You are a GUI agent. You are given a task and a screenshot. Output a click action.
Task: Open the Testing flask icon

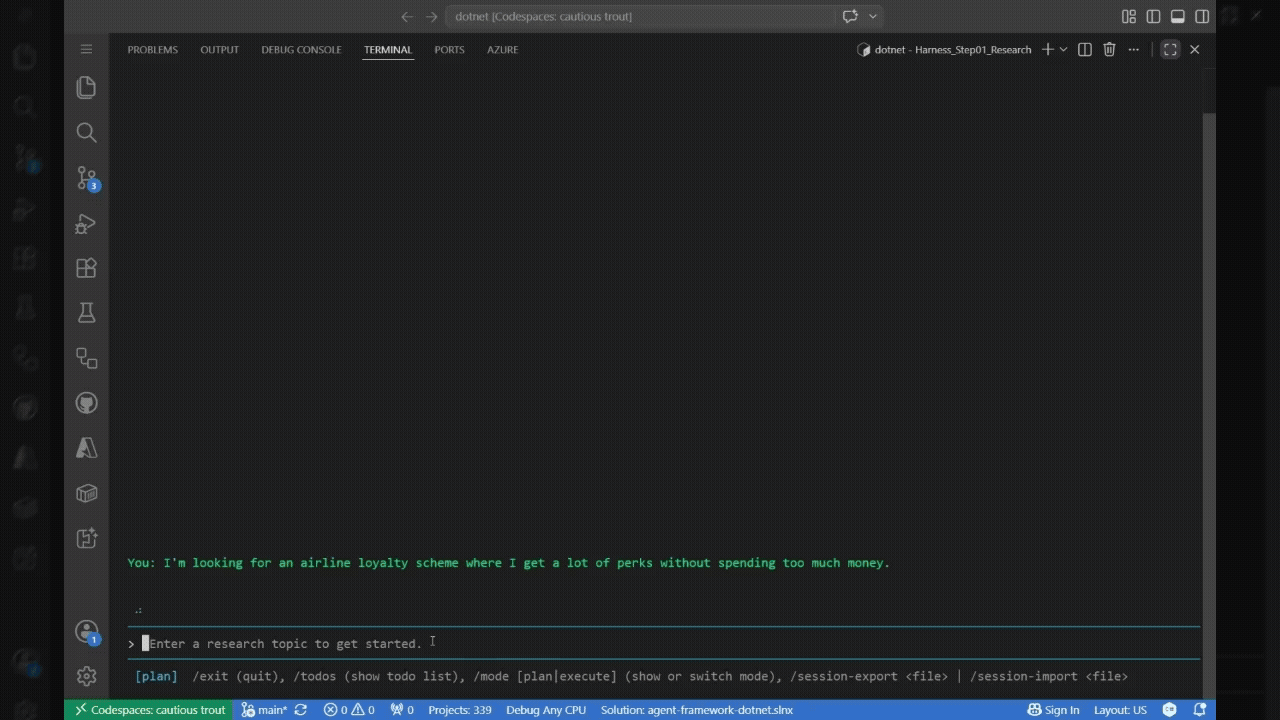pyautogui.click(x=86, y=313)
